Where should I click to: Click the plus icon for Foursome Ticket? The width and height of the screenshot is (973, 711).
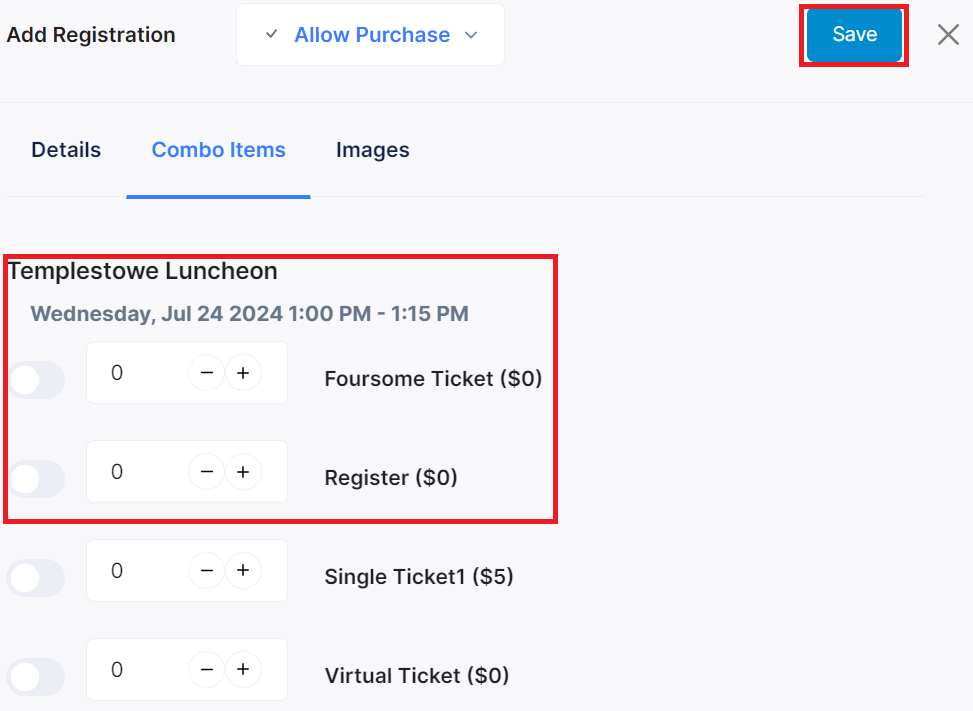coord(243,372)
